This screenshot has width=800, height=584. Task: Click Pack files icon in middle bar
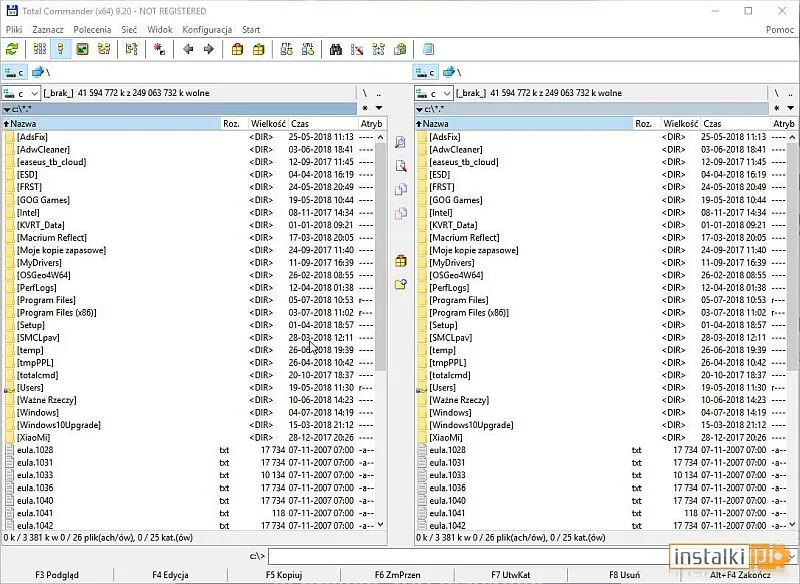(x=401, y=261)
